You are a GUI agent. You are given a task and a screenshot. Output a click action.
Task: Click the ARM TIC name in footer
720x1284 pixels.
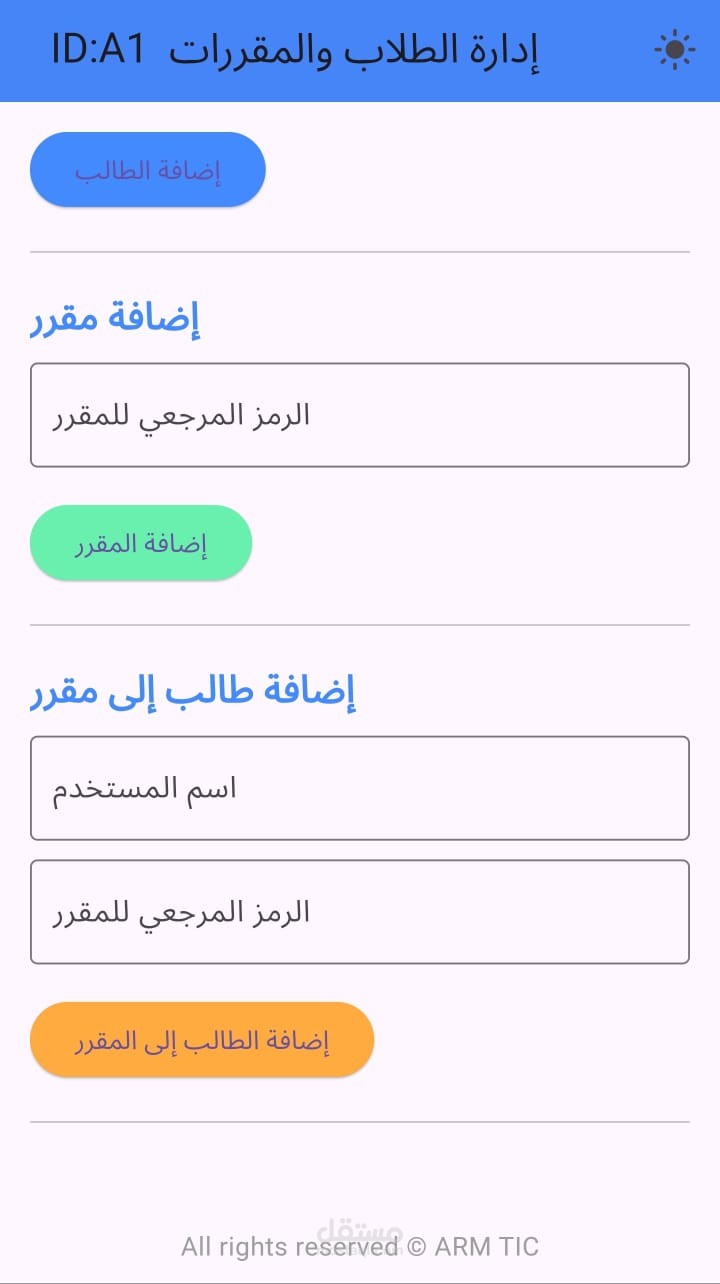pyautogui.click(x=487, y=1247)
